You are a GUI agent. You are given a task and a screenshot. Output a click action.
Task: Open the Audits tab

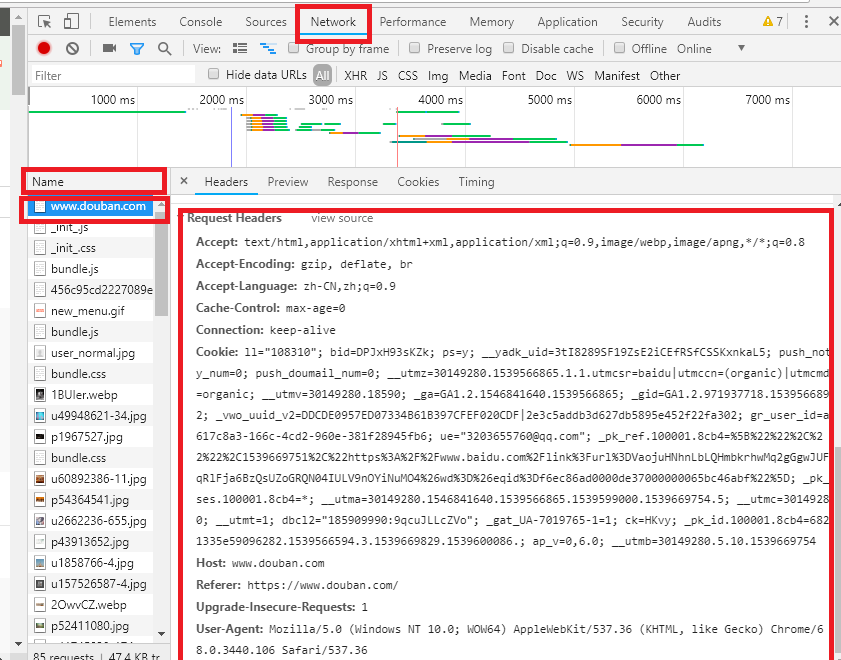coord(704,21)
